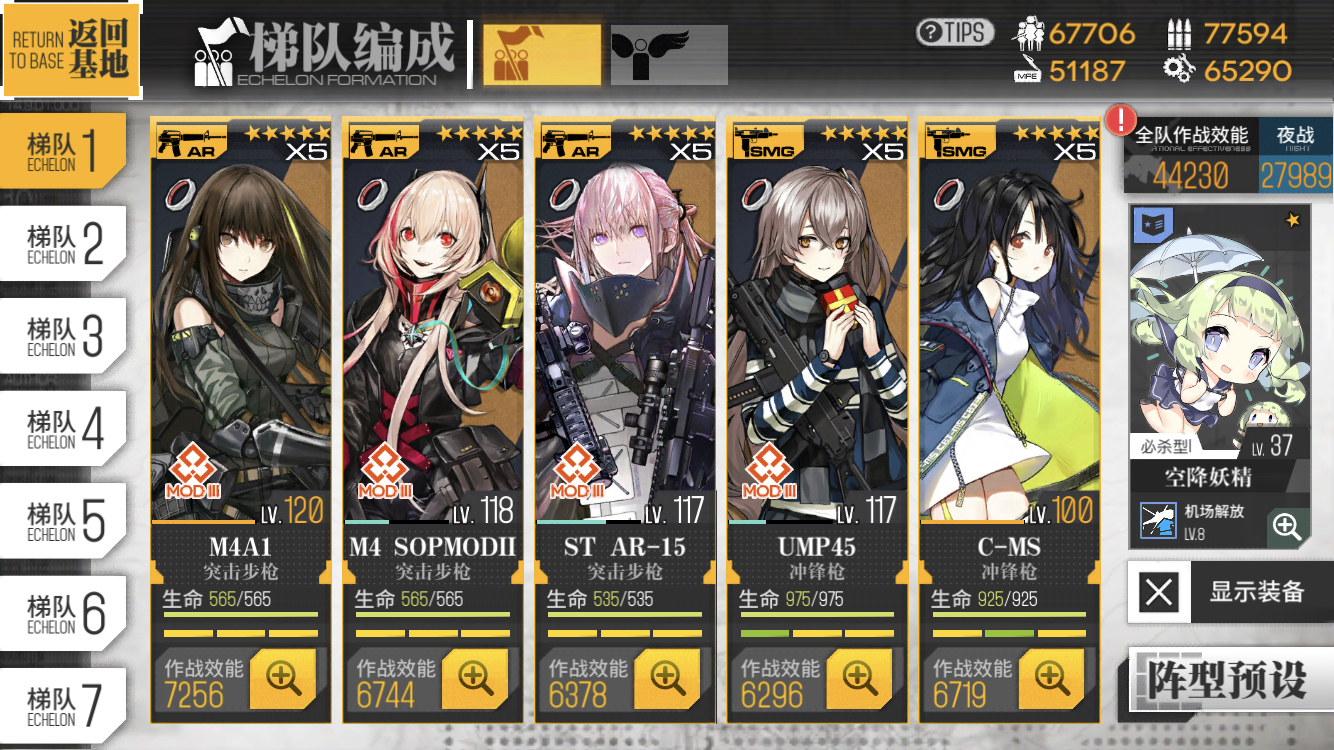Image resolution: width=1334 pixels, height=750 pixels.
Task: Select the yellow echelon squad view icon
Action: tap(542, 55)
